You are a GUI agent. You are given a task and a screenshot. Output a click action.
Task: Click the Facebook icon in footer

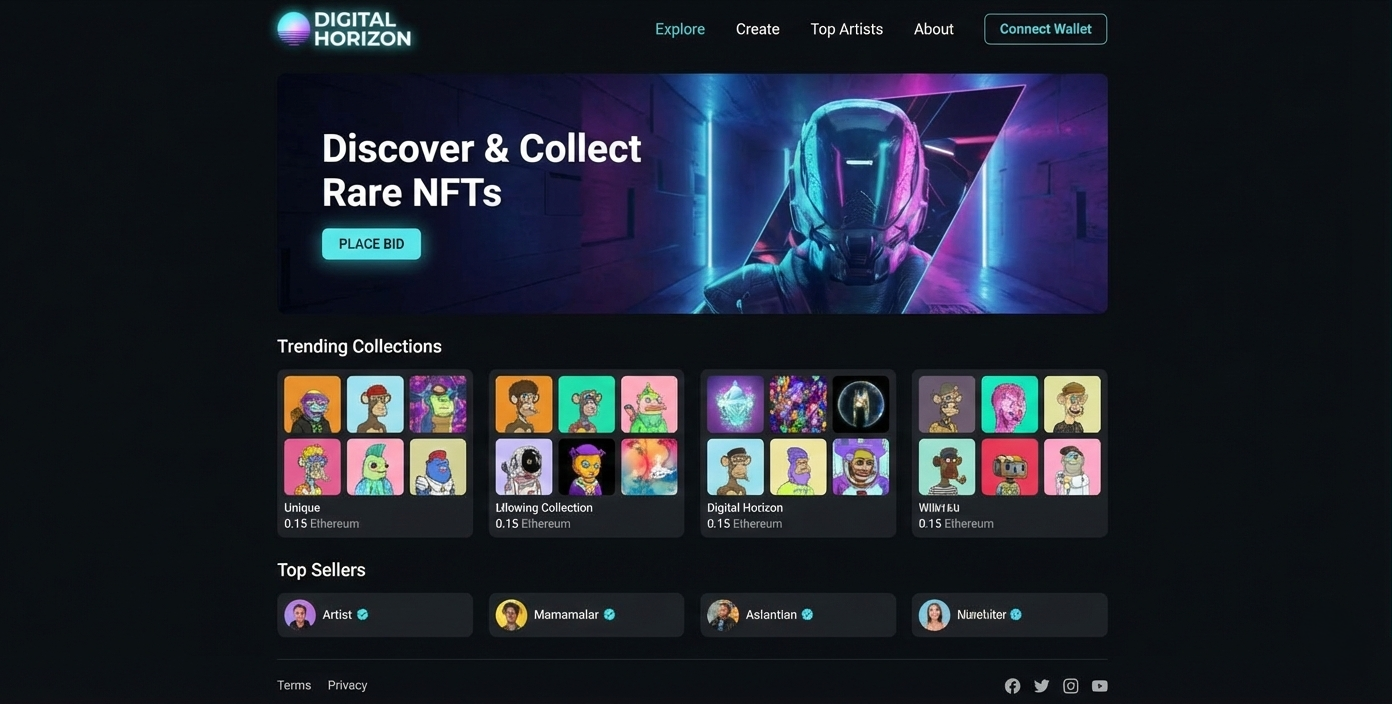[1012, 686]
